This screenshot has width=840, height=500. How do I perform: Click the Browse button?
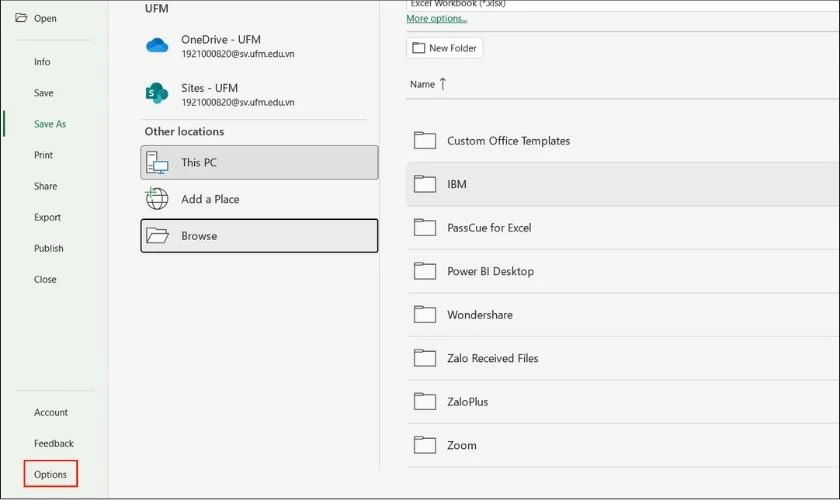coord(259,235)
